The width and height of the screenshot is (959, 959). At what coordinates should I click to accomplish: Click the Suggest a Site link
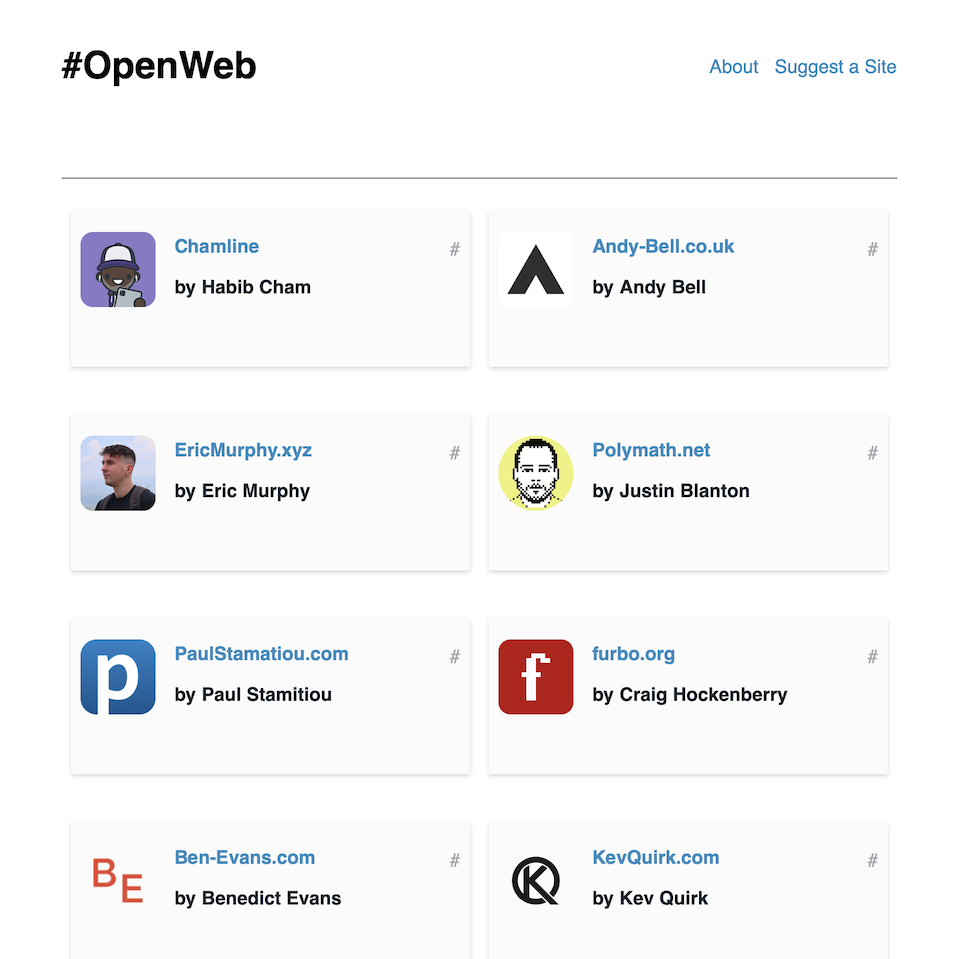point(835,67)
